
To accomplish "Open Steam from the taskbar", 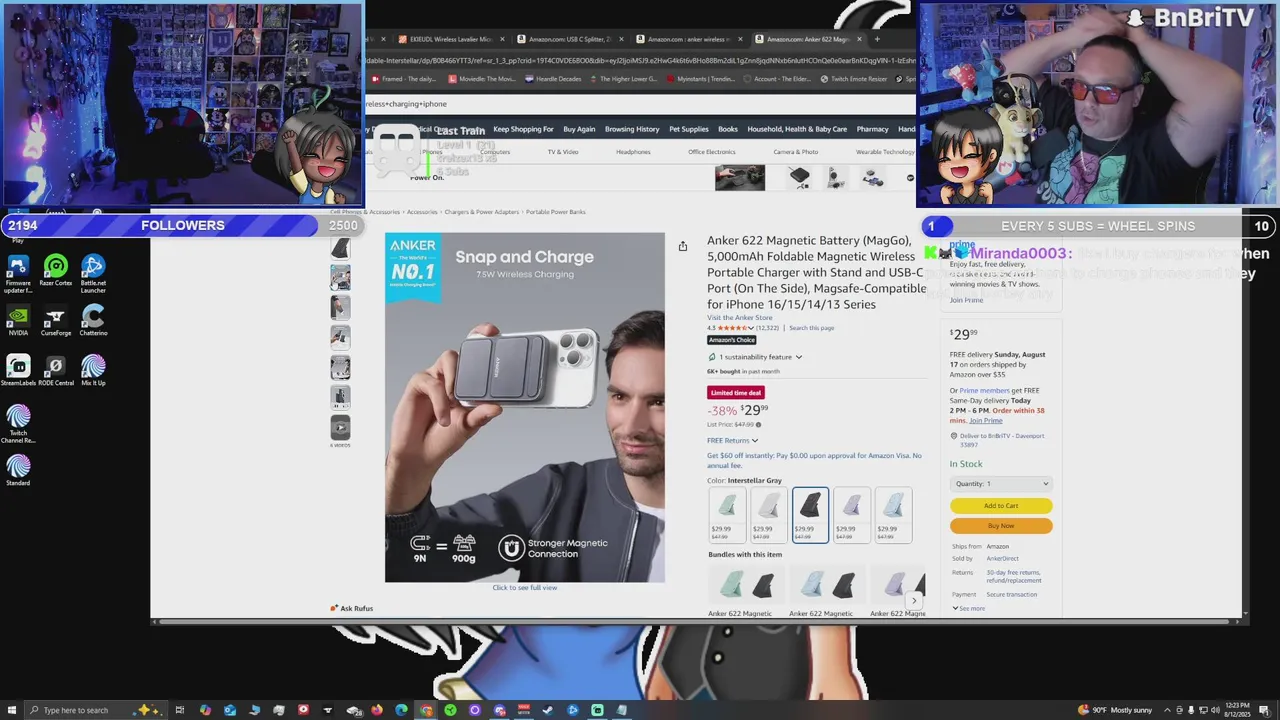I will [x=548, y=710].
